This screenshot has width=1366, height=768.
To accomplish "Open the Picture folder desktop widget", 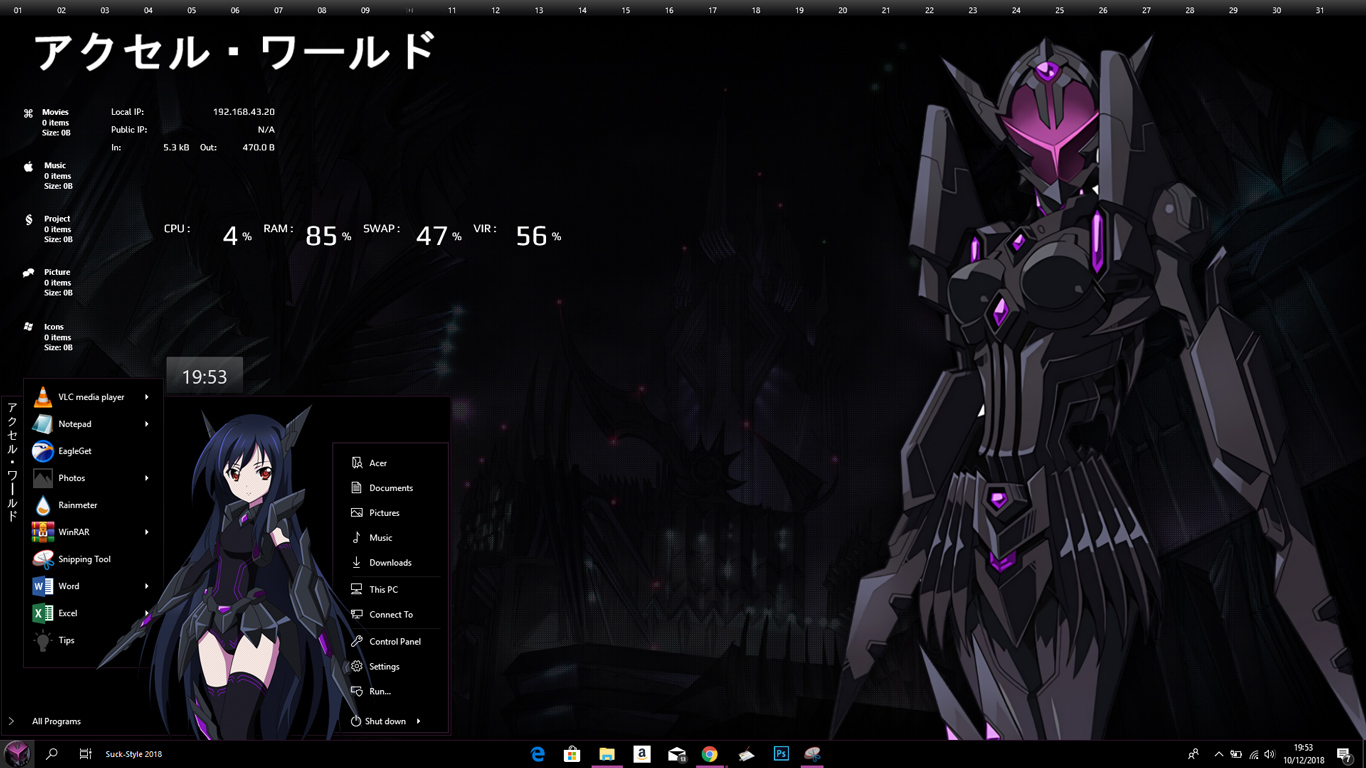I will (48, 282).
